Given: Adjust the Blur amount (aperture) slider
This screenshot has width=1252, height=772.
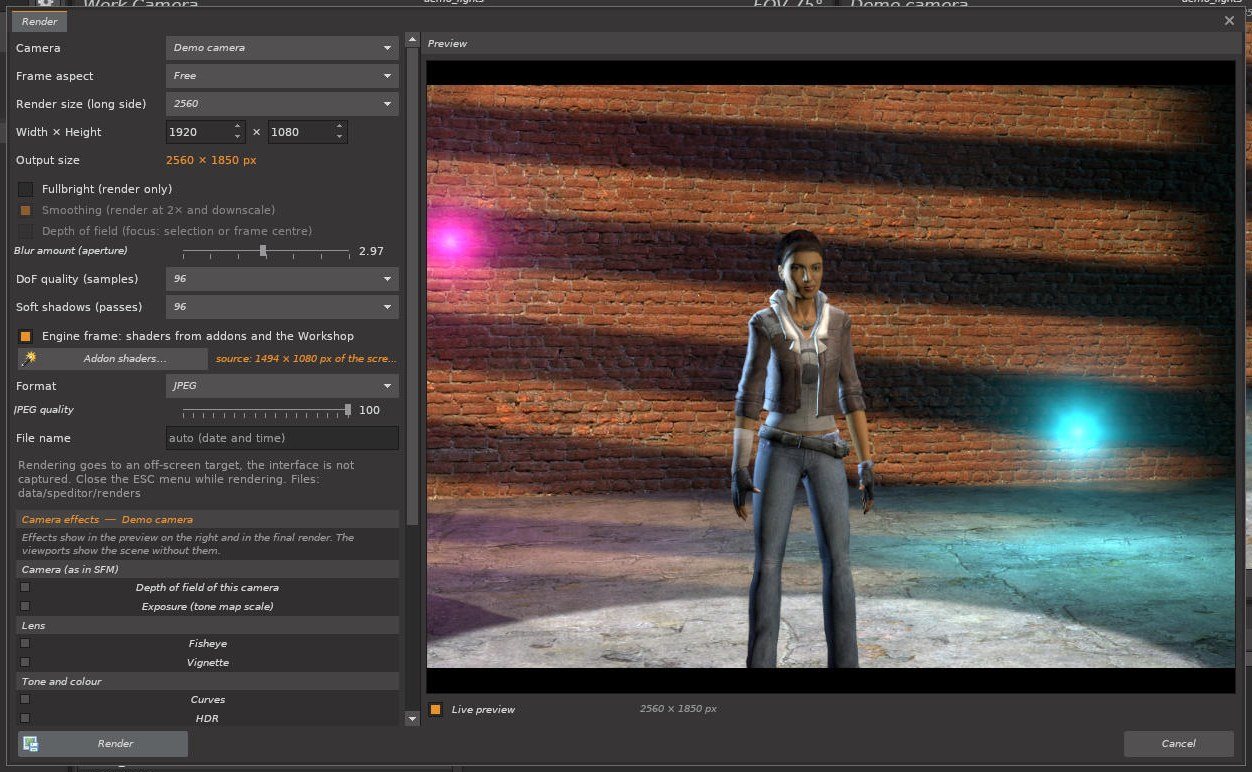Looking at the screenshot, I should point(265,251).
